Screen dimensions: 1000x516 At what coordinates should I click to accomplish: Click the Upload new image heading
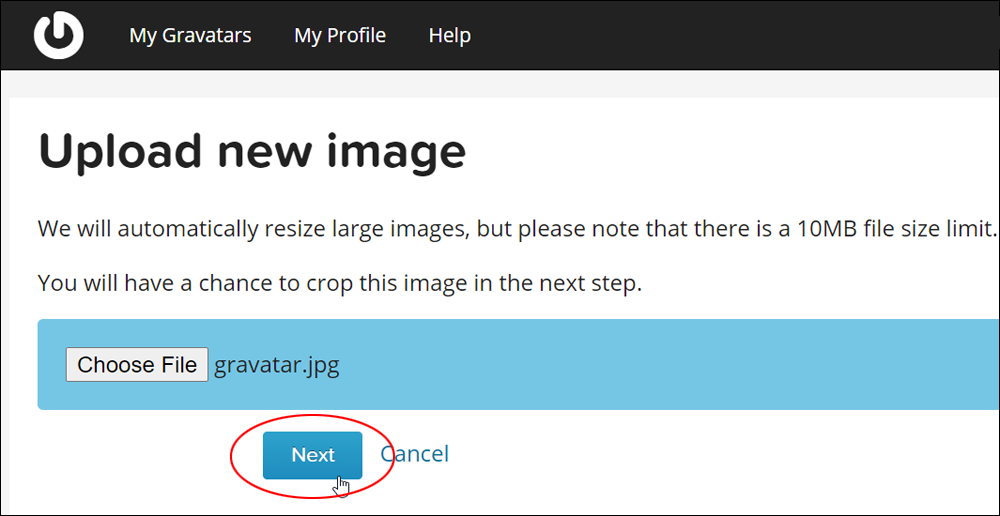tap(253, 152)
